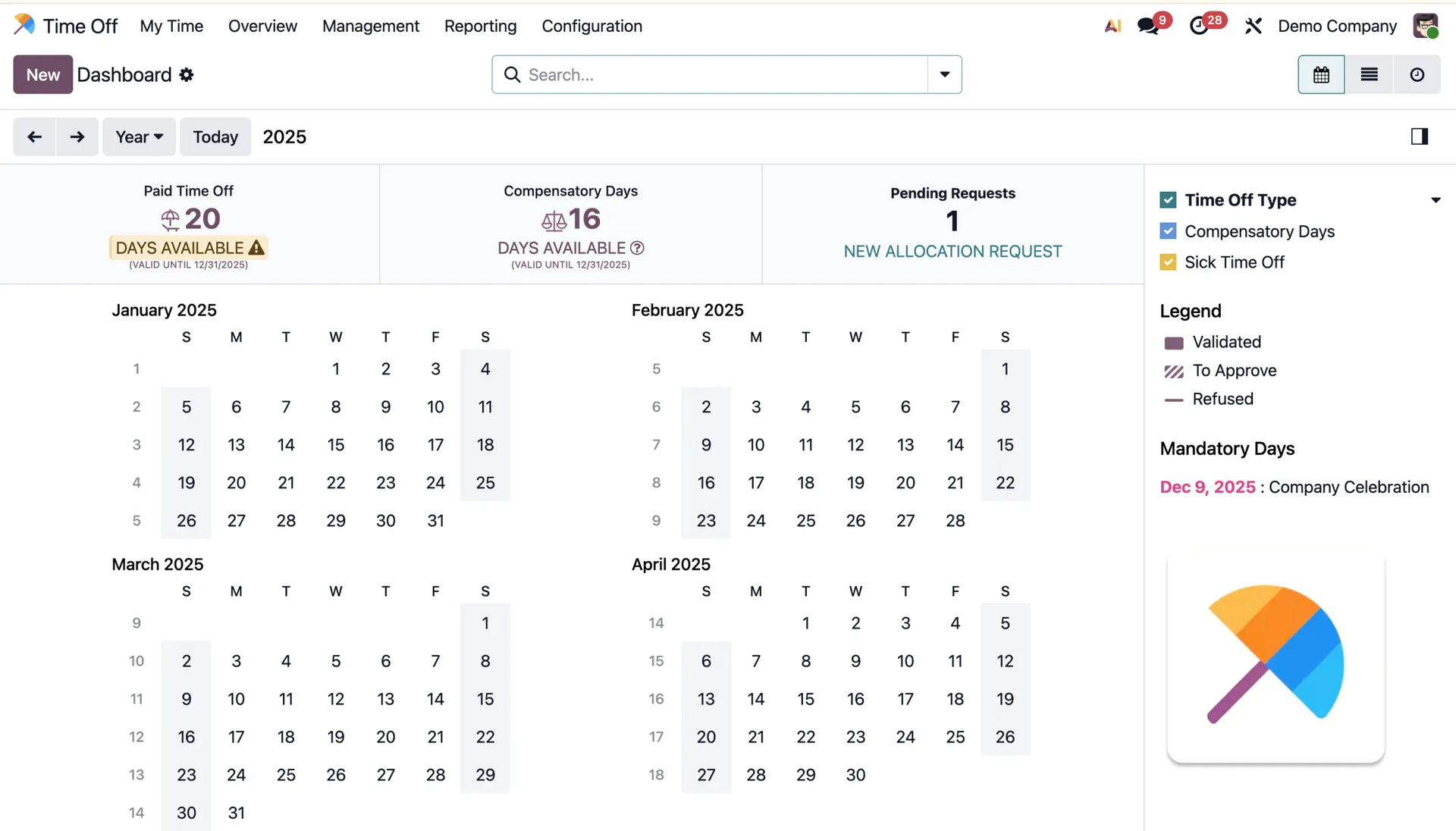Go to previous year arrow
Screen dimensions: 1456x831
pos(34,136)
